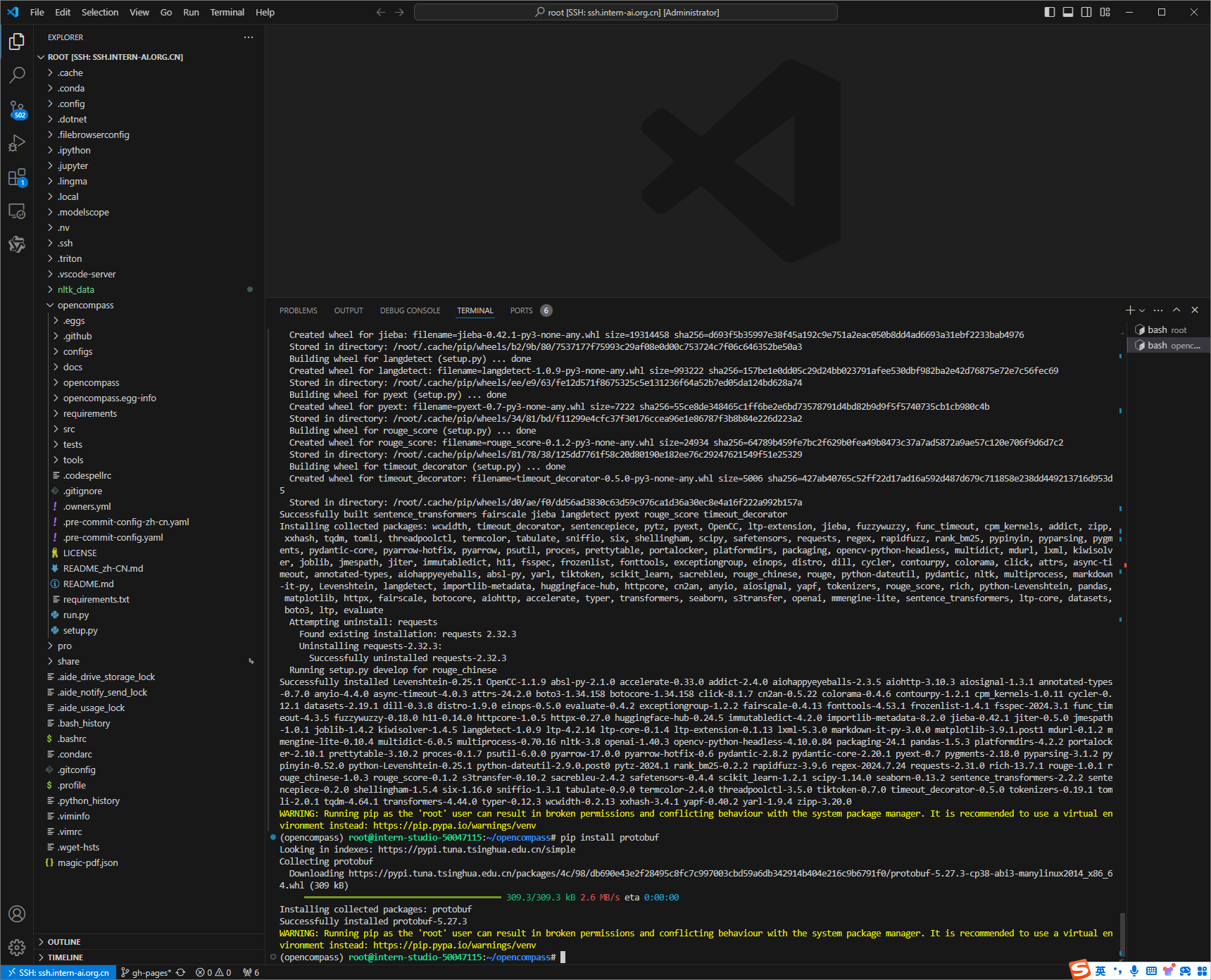Switch to the Output tab
The height and width of the screenshot is (980, 1211).
point(349,310)
